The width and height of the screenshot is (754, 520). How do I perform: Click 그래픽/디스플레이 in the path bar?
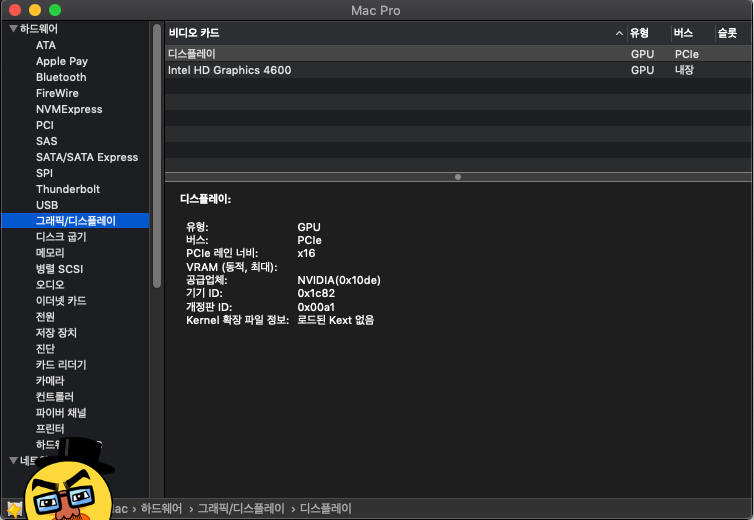(241, 509)
